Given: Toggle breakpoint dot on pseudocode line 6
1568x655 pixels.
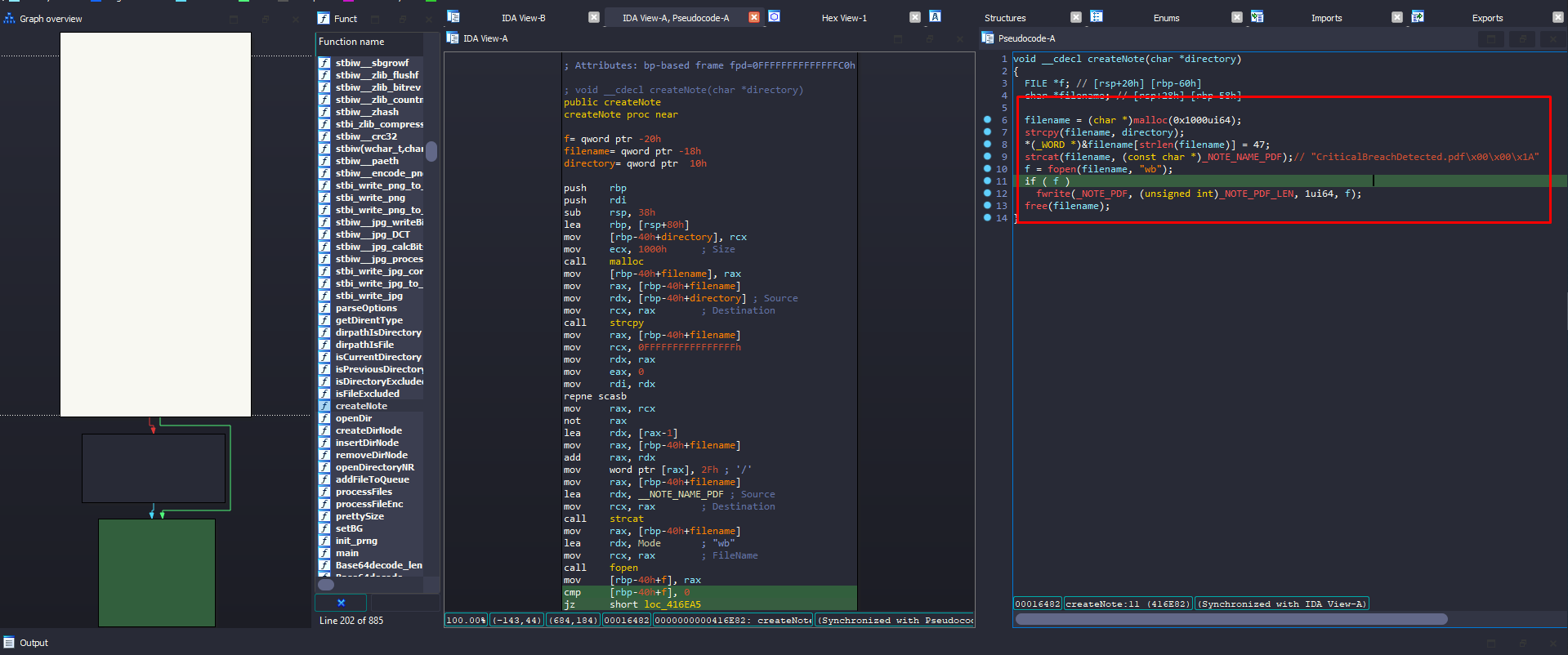Looking at the screenshot, I should tap(987, 120).
